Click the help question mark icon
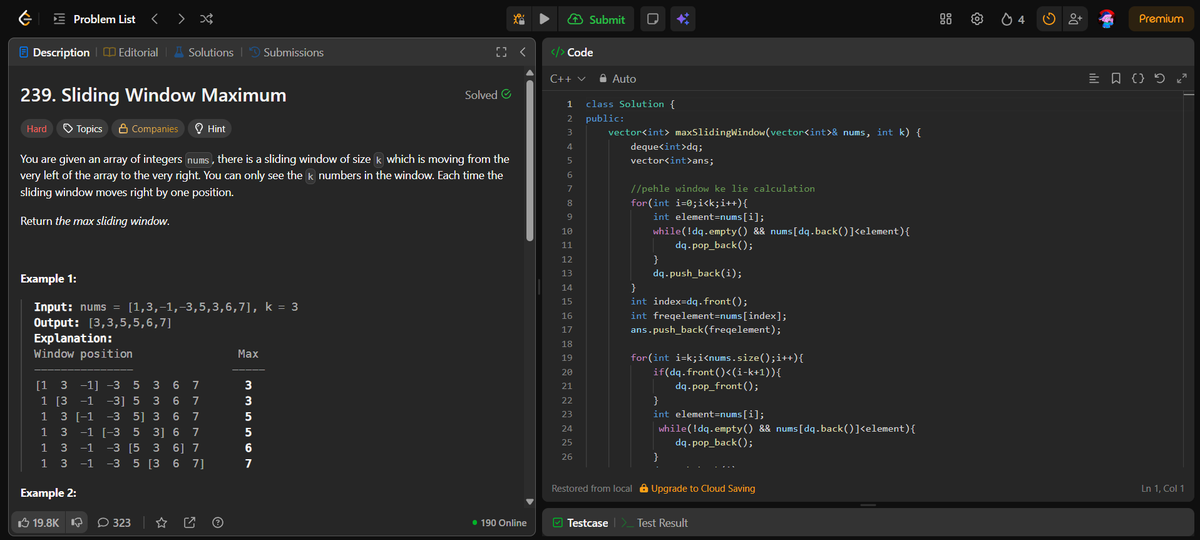The height and width of the screenshot is (540, 1200). [216, 522]
